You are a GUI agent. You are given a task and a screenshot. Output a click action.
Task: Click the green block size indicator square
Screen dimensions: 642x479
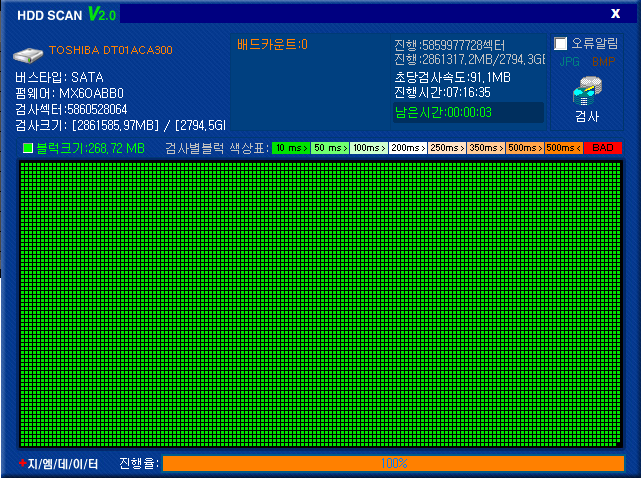coord(28,148)
